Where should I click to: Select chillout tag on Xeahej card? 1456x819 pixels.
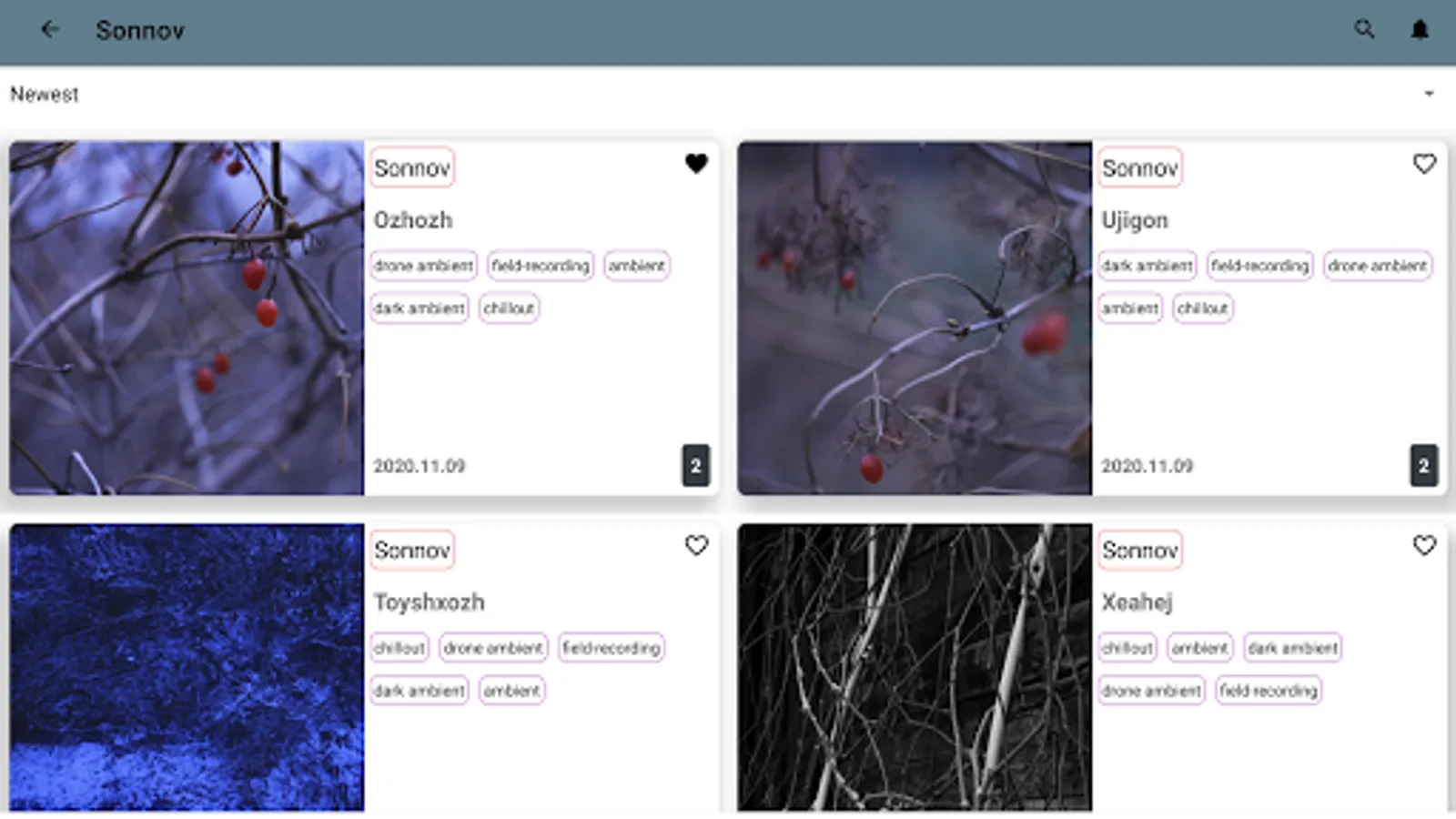1127,648
